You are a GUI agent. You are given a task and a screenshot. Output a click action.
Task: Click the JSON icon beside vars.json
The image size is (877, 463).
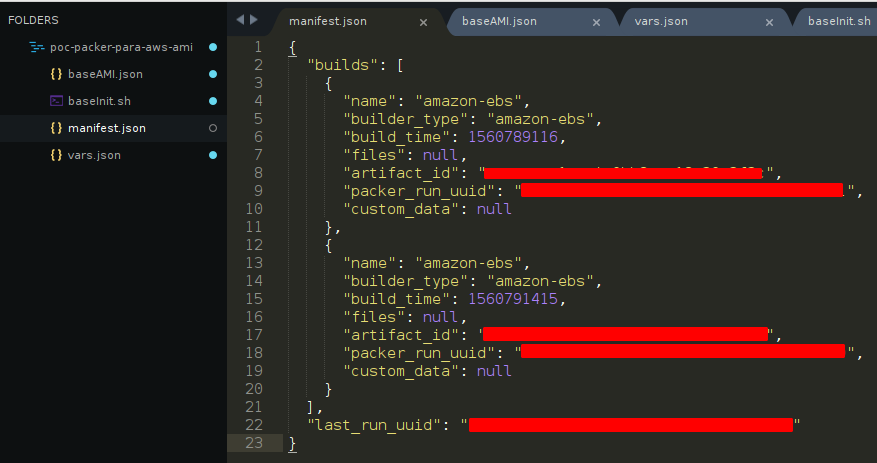tap(56, 155)
